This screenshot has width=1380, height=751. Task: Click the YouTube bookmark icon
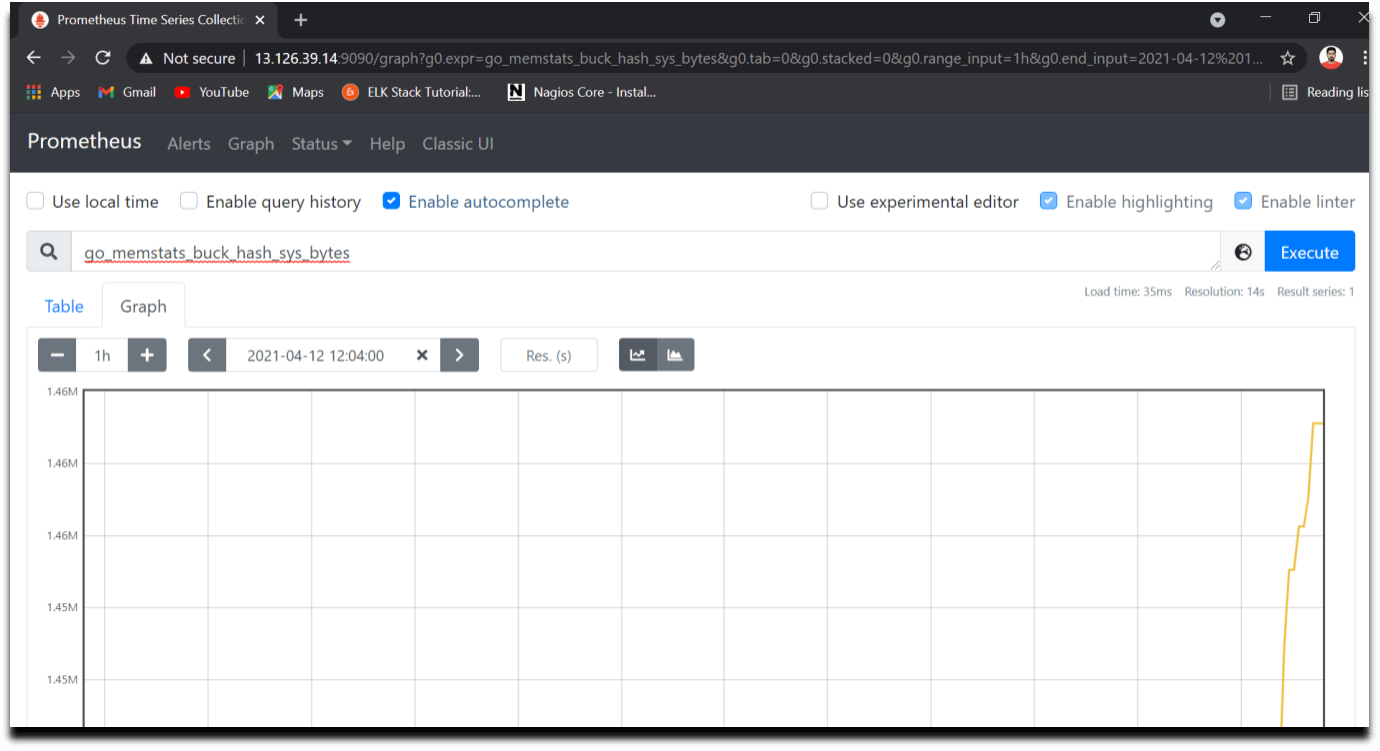point(182,92)
